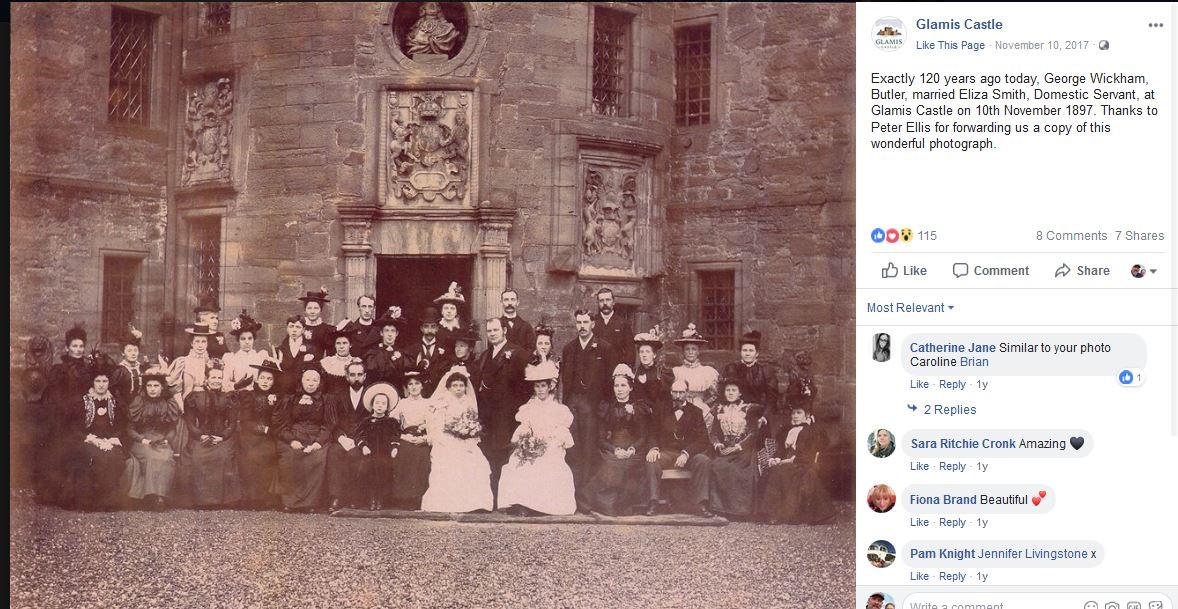Open Sara Ritchie Cronk's profile picture
This screenshot has width=1178, height=609.
point(881,444)
